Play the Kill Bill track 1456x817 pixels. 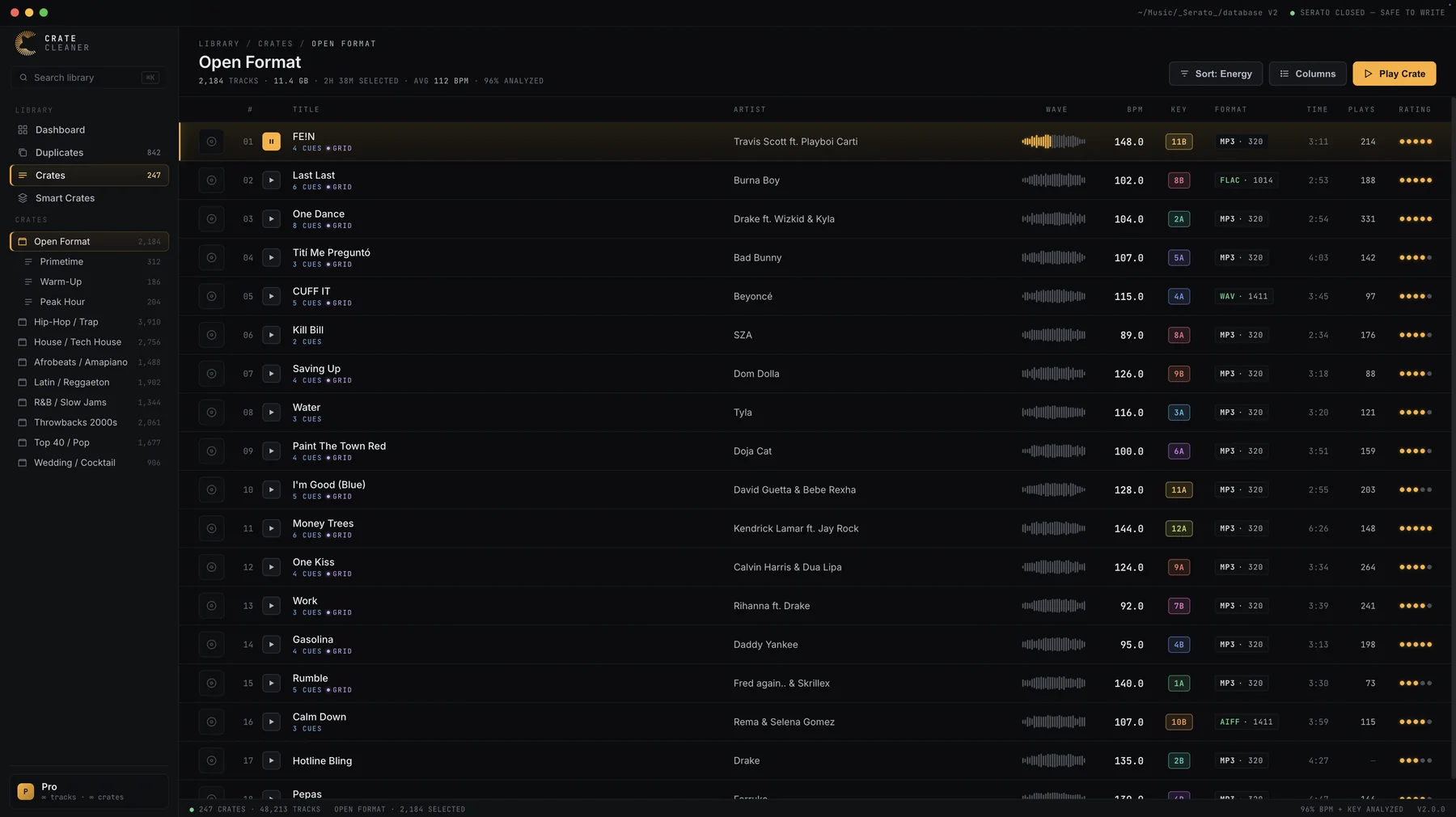271,335
